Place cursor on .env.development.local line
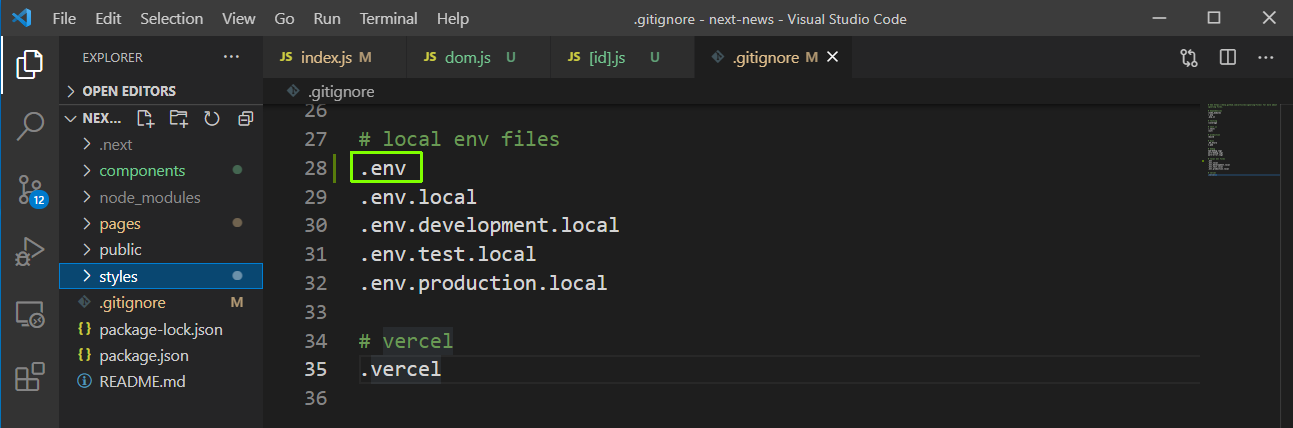Screen dimensions: 1293x428 (x=489, y=226)
